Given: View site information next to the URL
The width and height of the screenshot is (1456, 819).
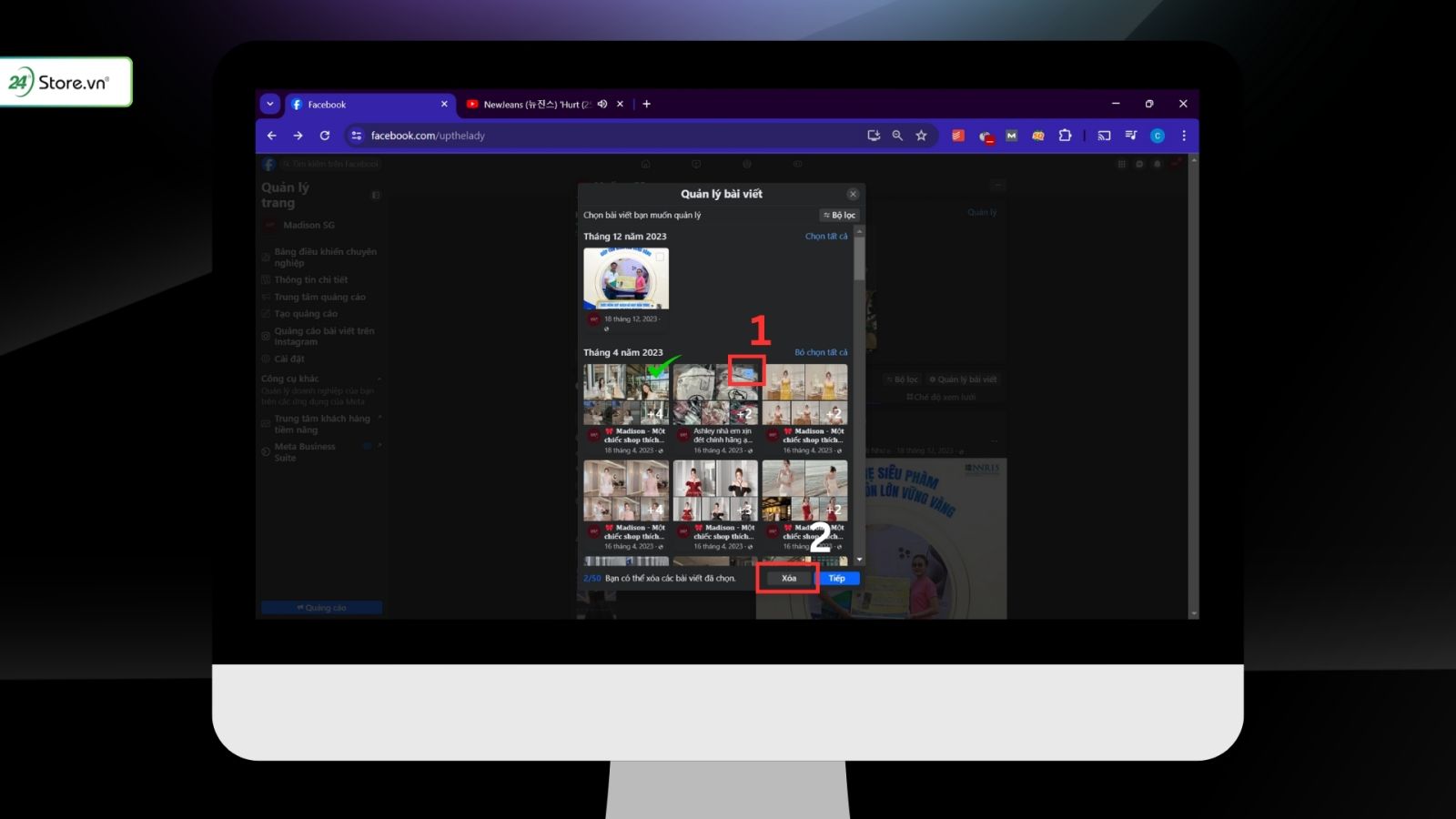Looking at the screenshot, I should click(356, 136).
